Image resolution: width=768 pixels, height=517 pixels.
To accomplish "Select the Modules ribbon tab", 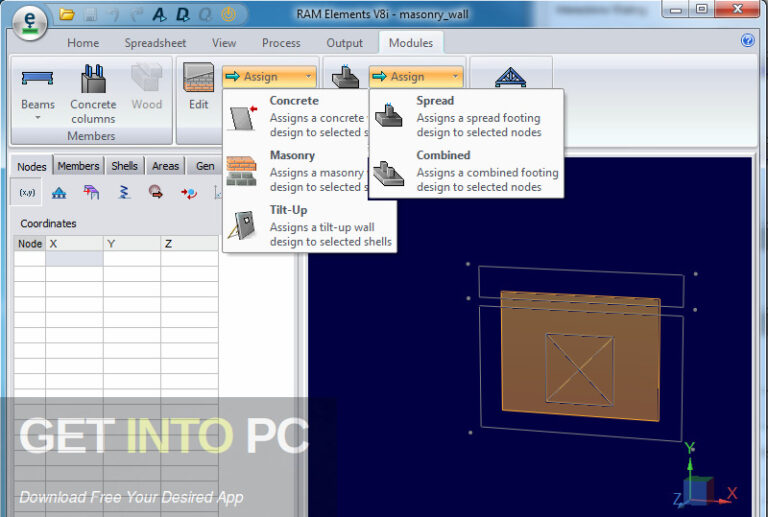I will (x=411, y=43).
